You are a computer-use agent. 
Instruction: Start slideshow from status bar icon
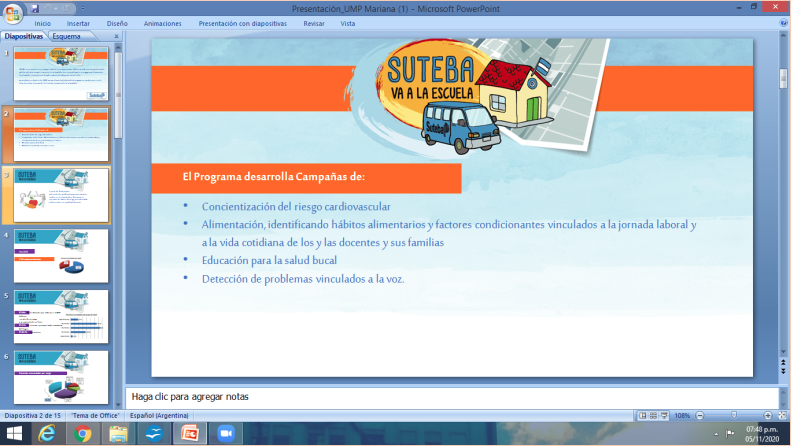666,415
